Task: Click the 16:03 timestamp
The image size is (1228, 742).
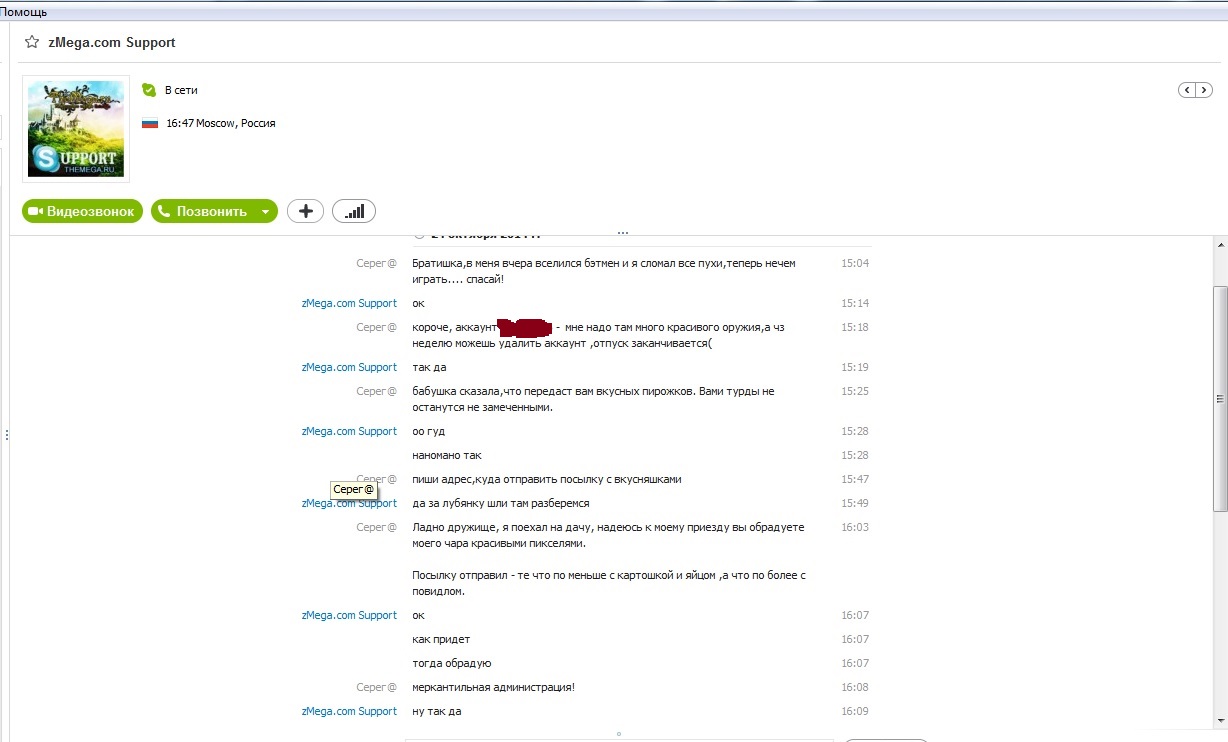Action: click(855, 527)
